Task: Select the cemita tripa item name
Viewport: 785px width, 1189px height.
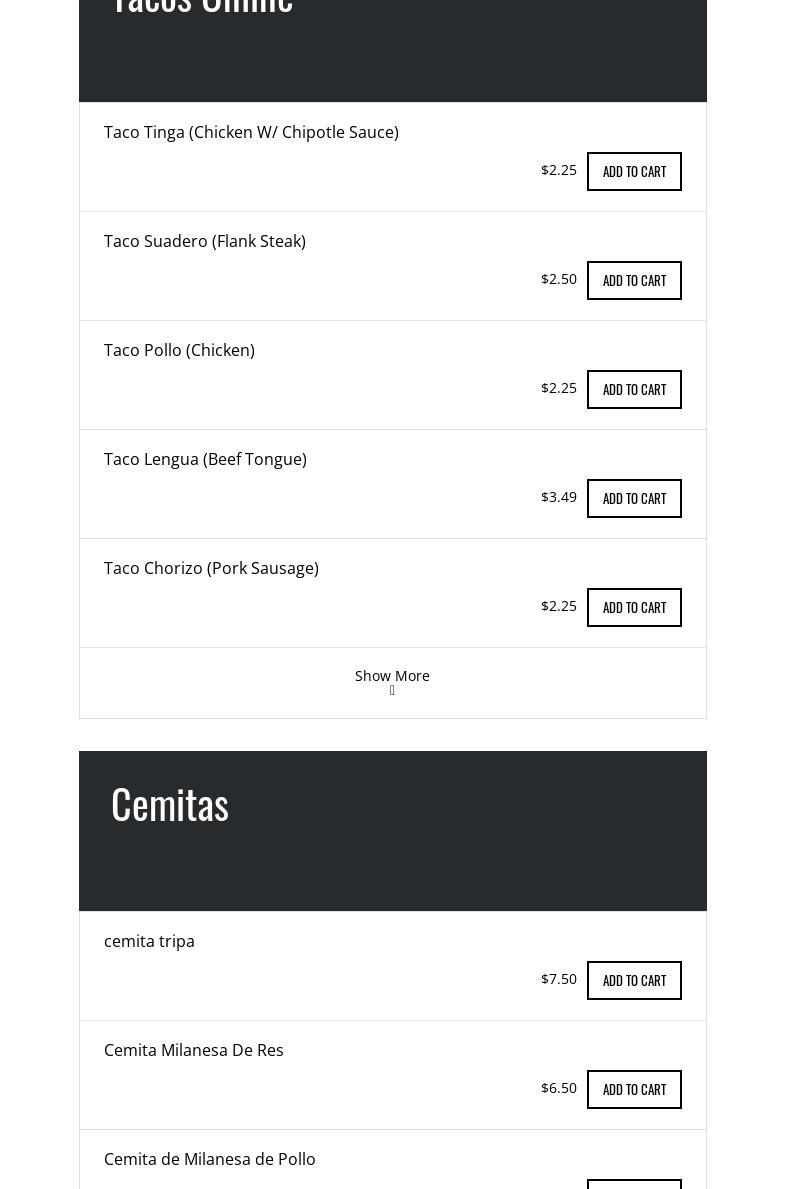Action: pyautogui.click(x=149, y=941)
